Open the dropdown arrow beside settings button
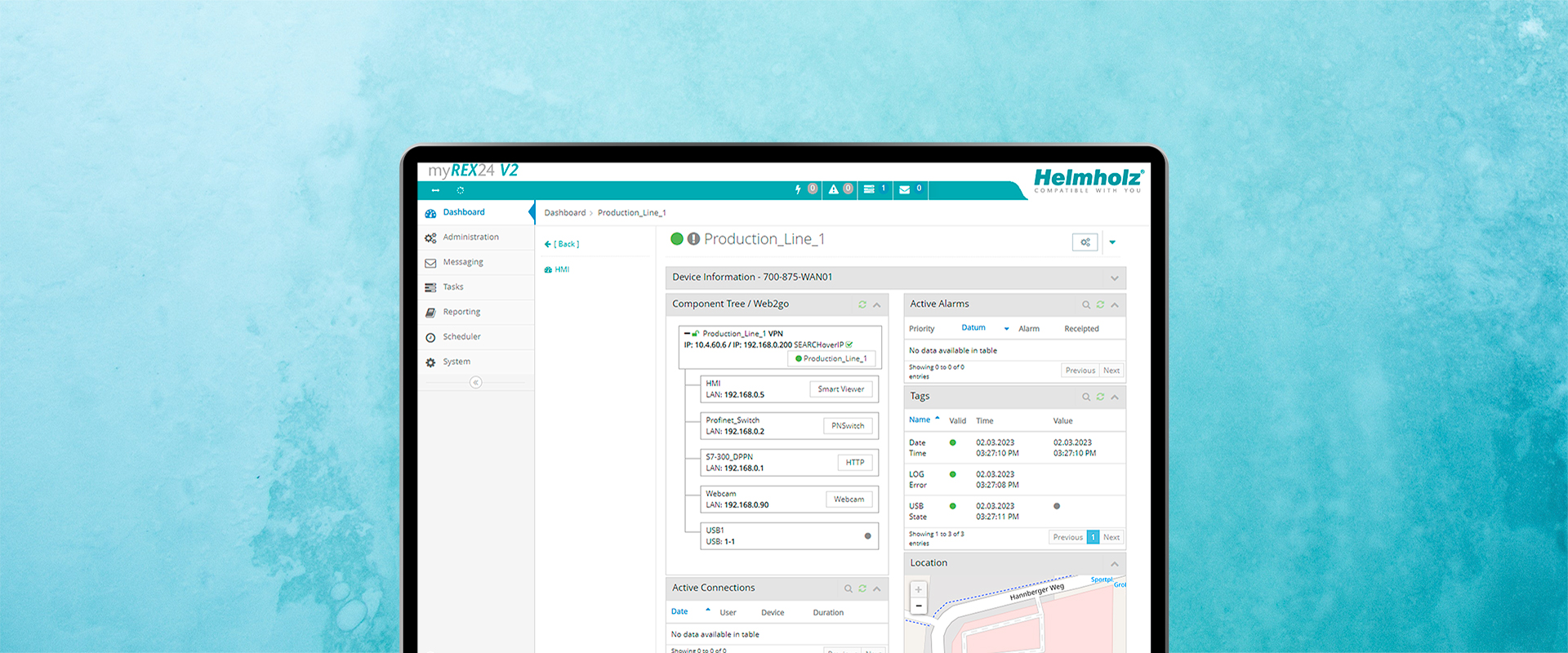Screen dimensions: 1568x653 [1112, 242]
